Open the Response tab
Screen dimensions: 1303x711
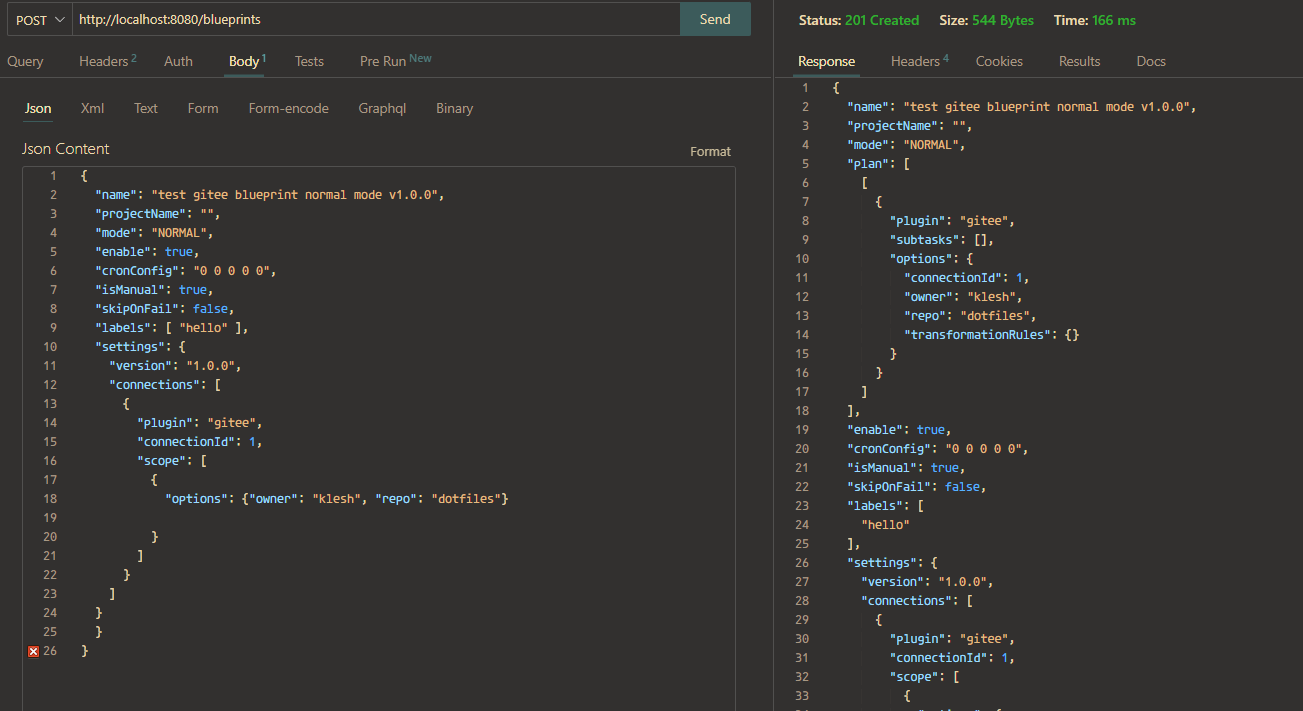pos(826,61)
